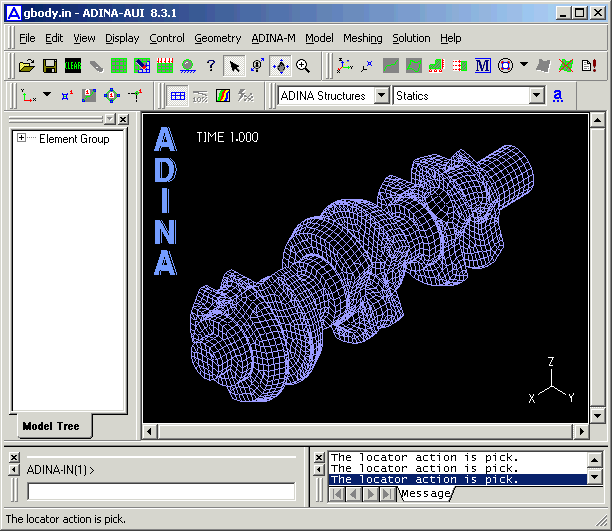This screenshot has width=612, height=531.
Task: Click the surface labels diamond icon
Action: pyautogui.click(x=112, y=96)
